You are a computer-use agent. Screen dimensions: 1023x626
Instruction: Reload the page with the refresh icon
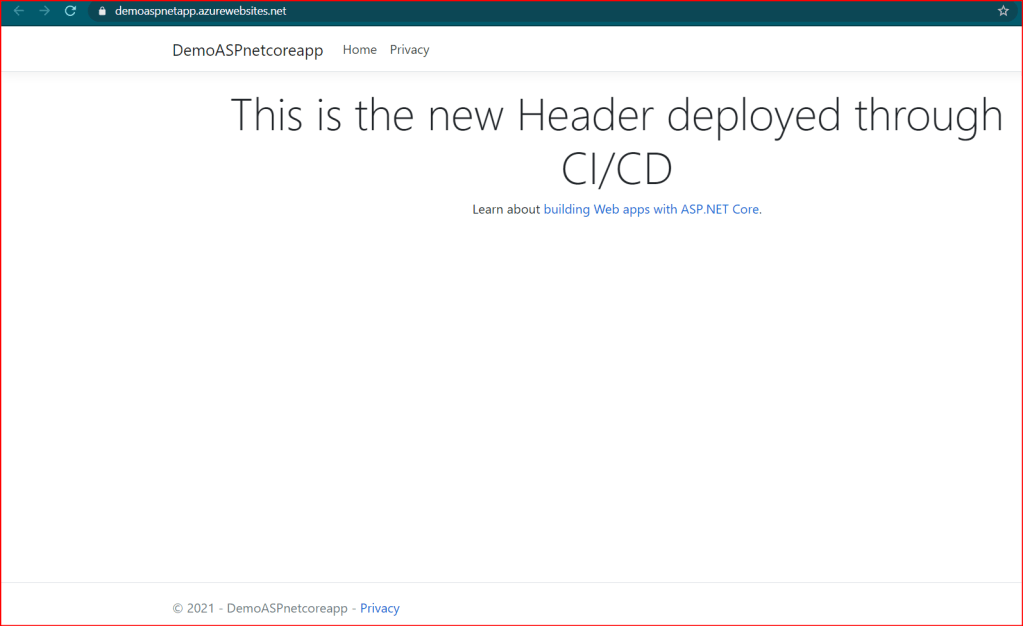point(70,11)
